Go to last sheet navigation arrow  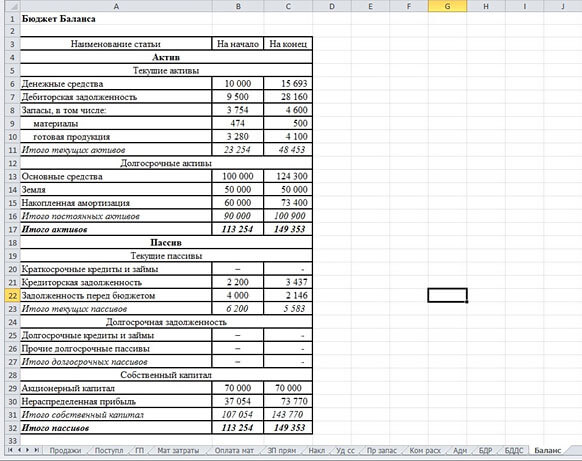point(36,450)
